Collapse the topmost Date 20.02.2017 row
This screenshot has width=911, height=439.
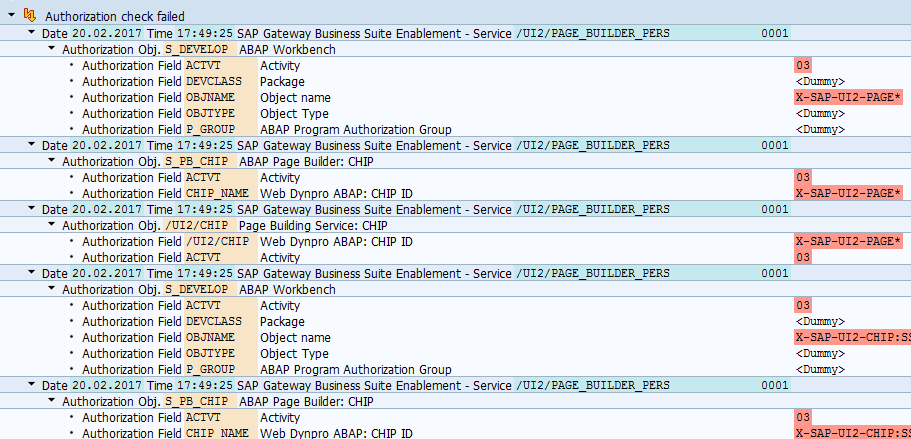(32, 33)
